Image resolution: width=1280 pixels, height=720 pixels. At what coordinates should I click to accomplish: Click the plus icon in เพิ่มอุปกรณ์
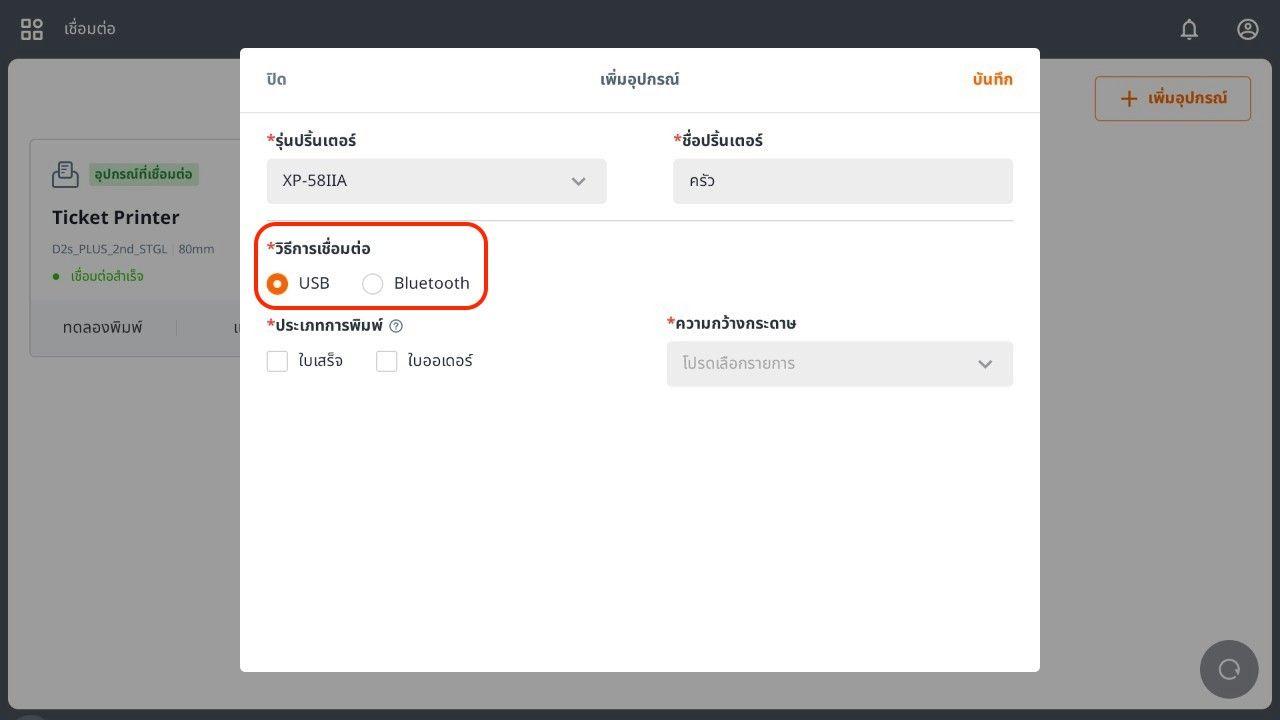coord(1129,98)
